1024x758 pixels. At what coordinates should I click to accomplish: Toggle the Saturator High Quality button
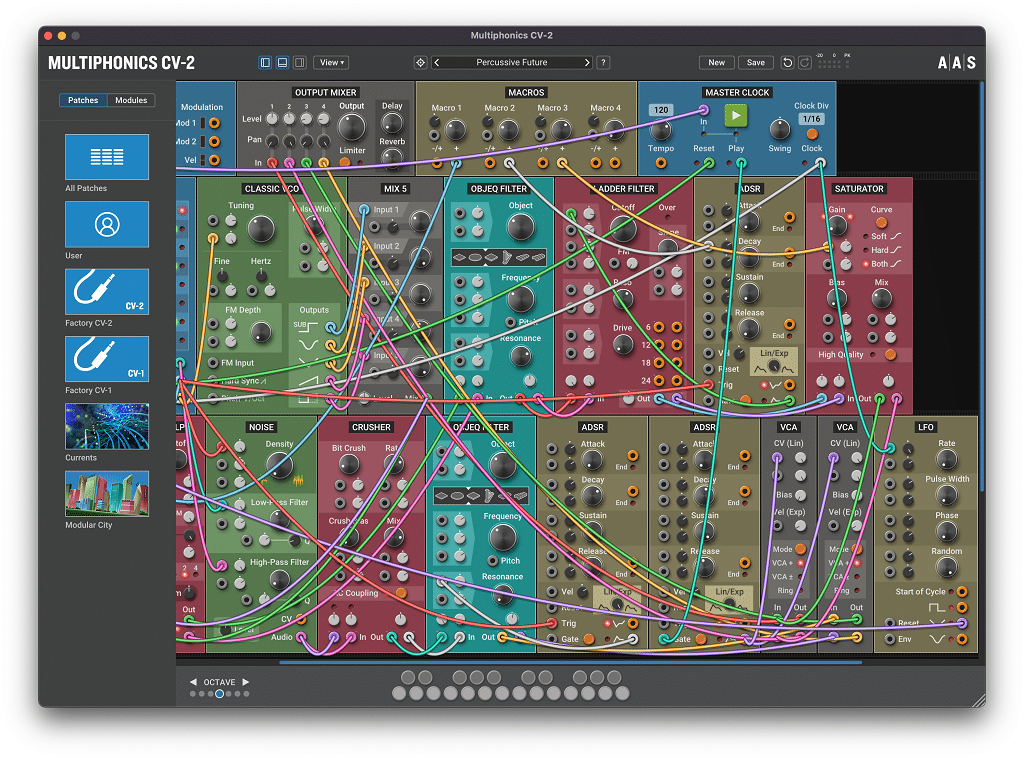click(889, 355)
